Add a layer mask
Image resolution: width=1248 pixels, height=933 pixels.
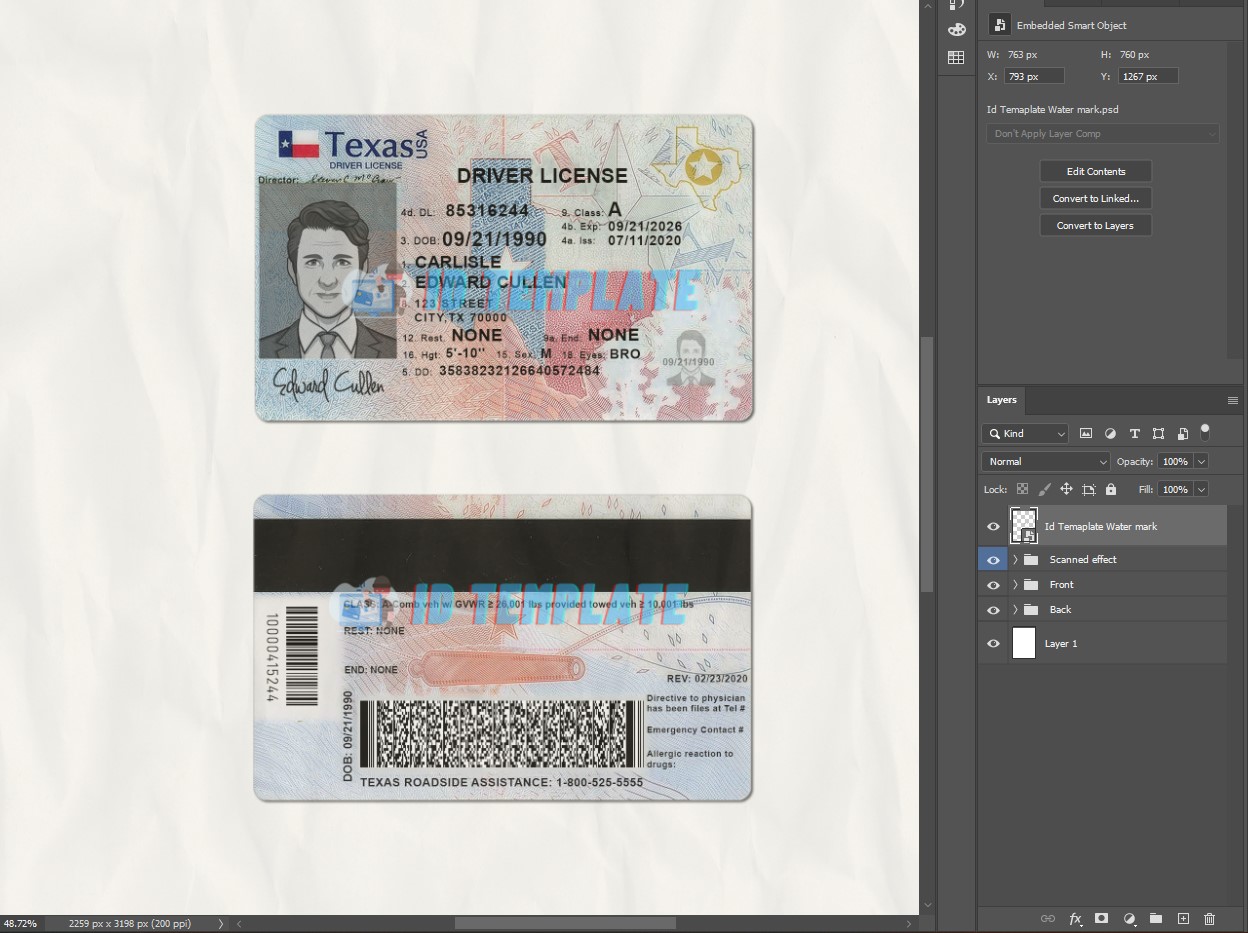click(1101, 918)
